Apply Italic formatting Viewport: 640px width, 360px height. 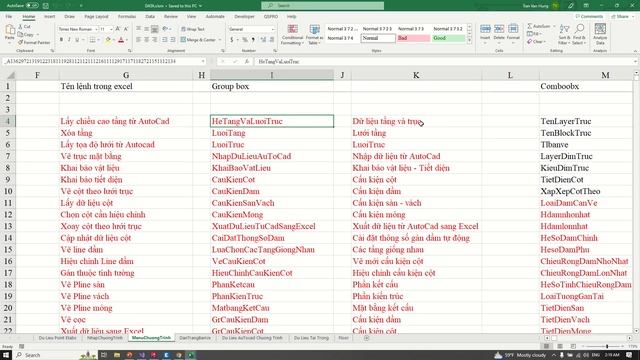tap(69, 40)
